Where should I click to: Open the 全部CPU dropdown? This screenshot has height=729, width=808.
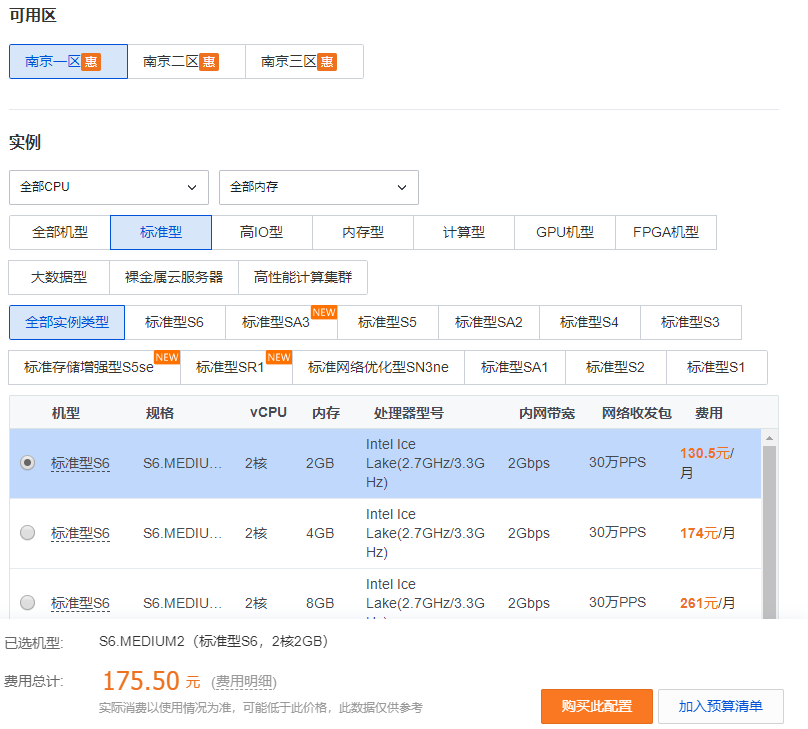108,187
